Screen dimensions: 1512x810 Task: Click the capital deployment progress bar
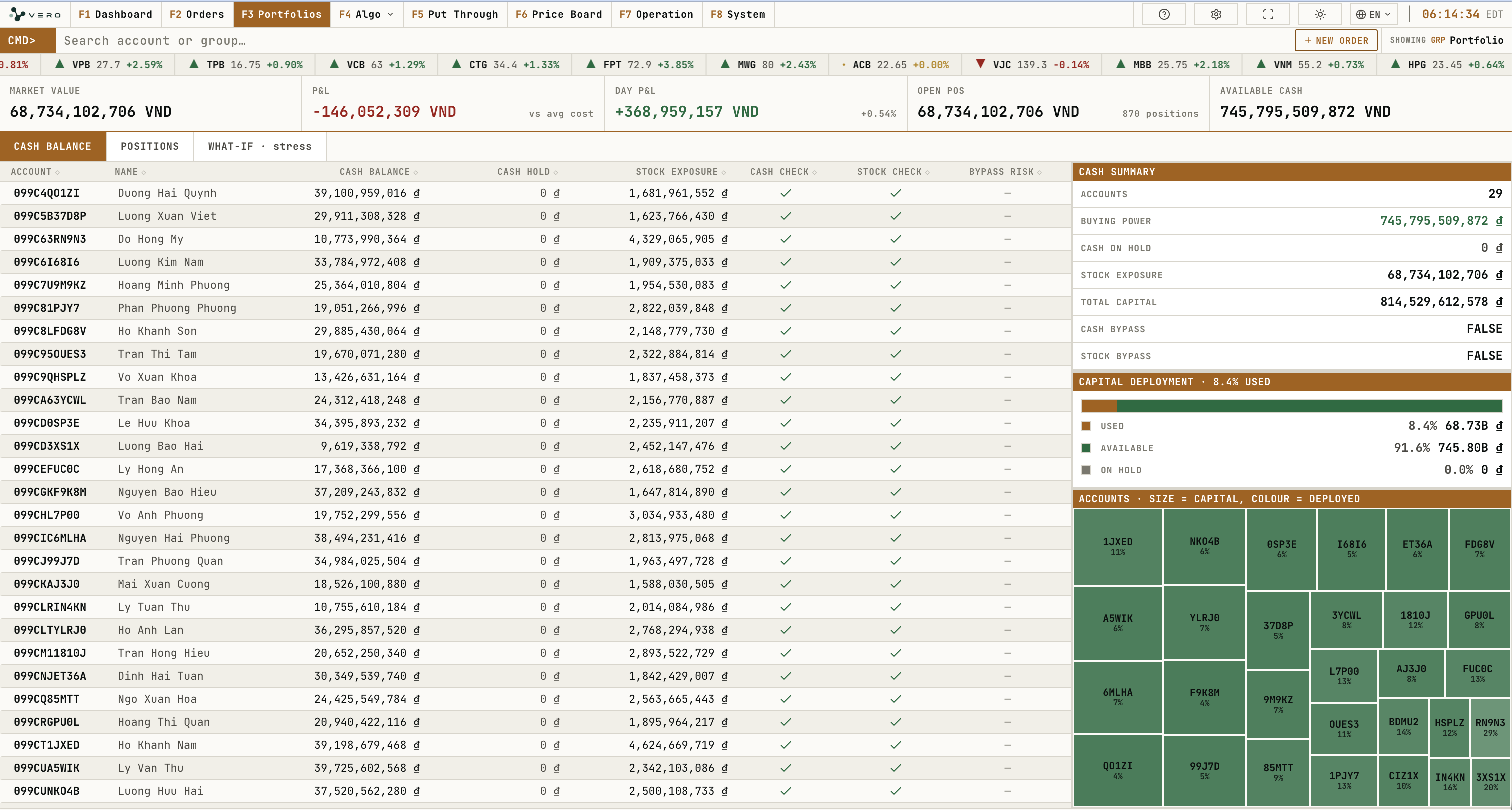click(1291, 405)
